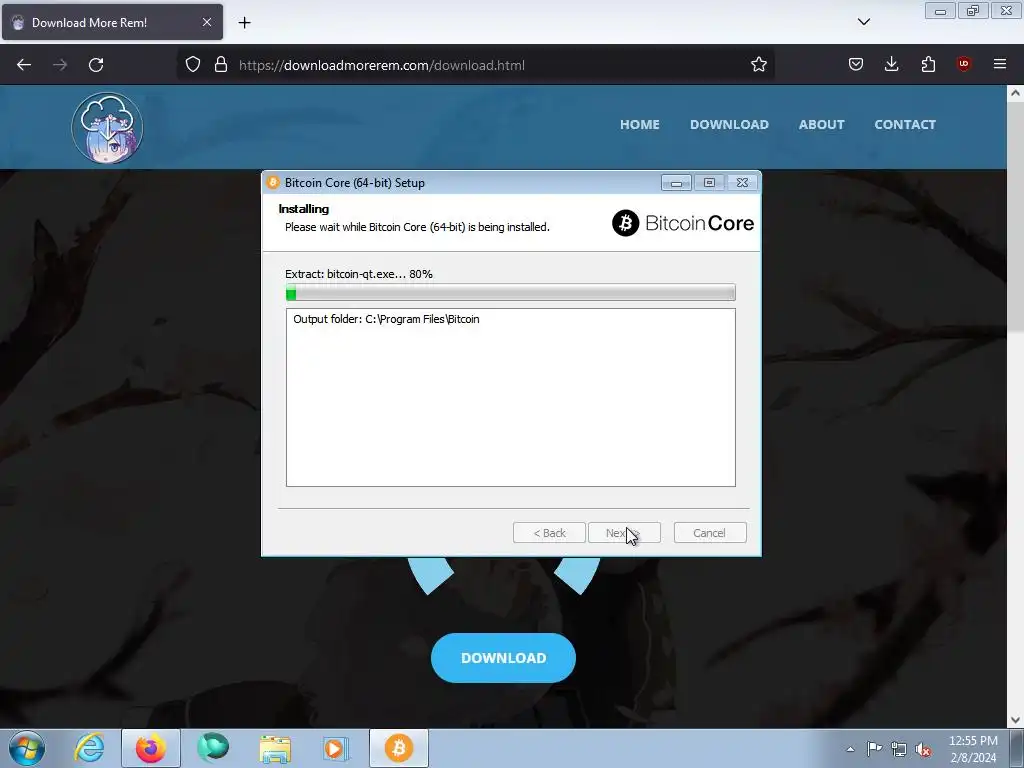Click the Bitcoin Core logo in installer
This screenshot has height=768, width=1024.
coord(682,223)
